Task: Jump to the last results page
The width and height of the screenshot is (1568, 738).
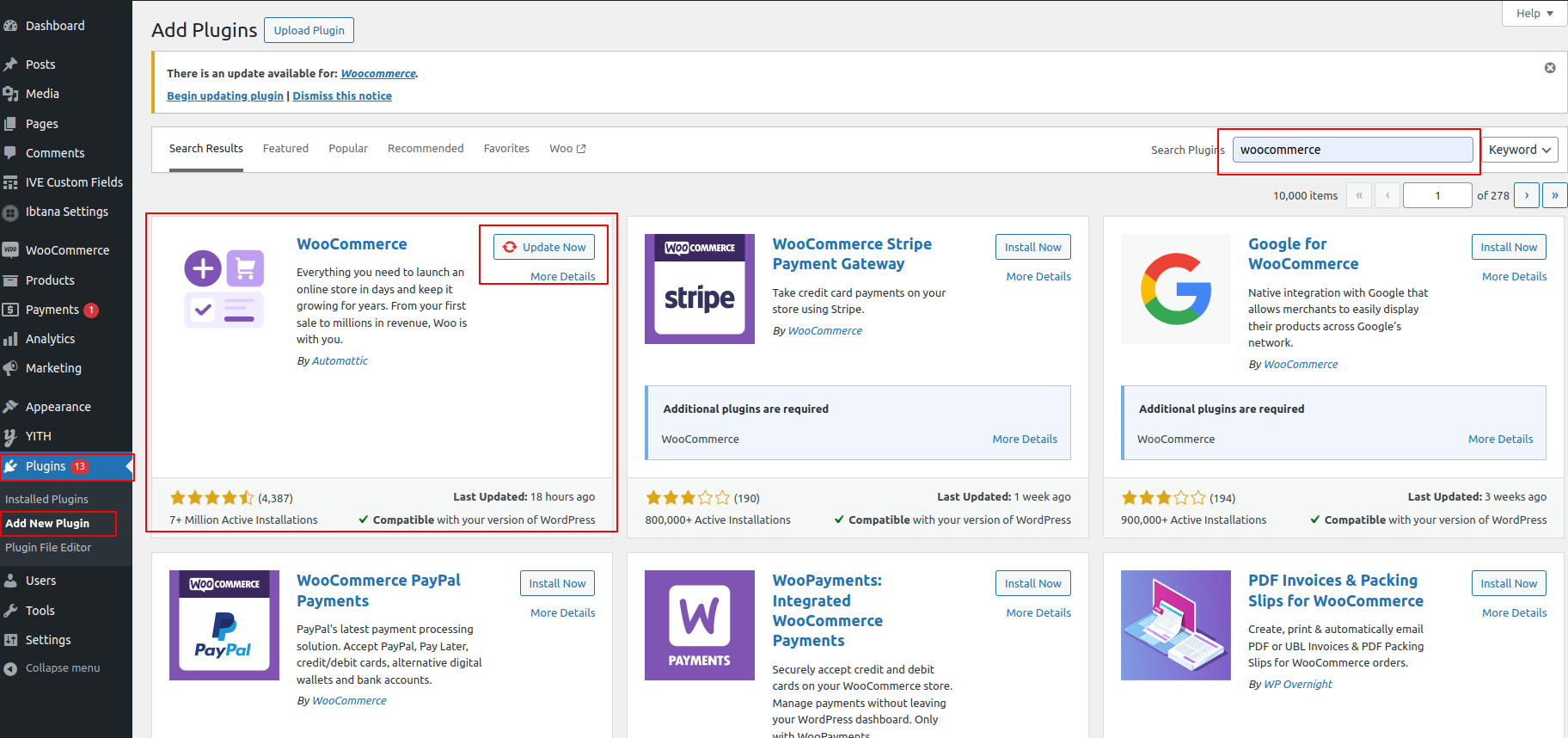Action: tap(1554, 195)
